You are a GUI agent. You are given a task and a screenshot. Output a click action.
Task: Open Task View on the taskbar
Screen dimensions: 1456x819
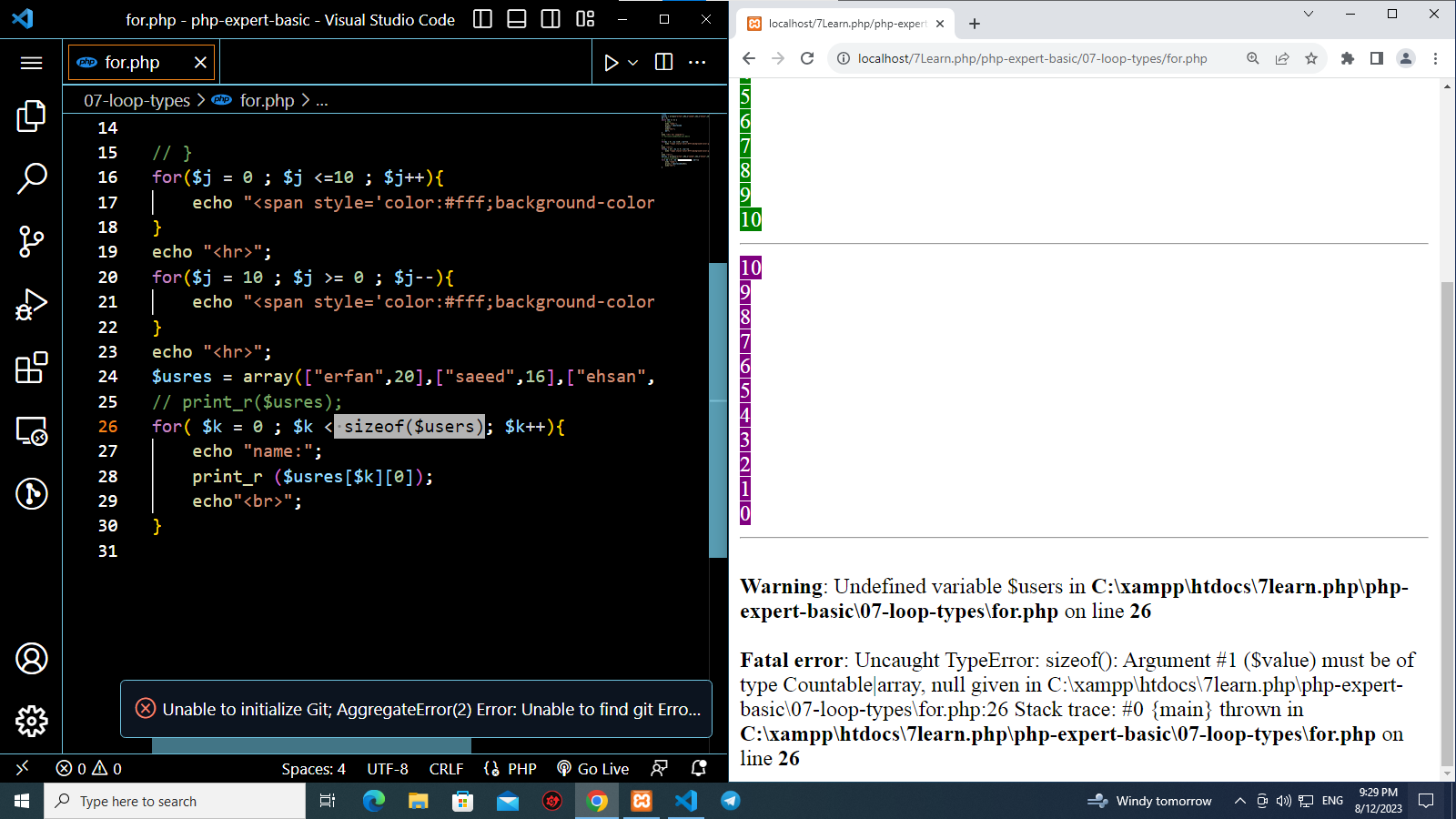pos(328,801)
